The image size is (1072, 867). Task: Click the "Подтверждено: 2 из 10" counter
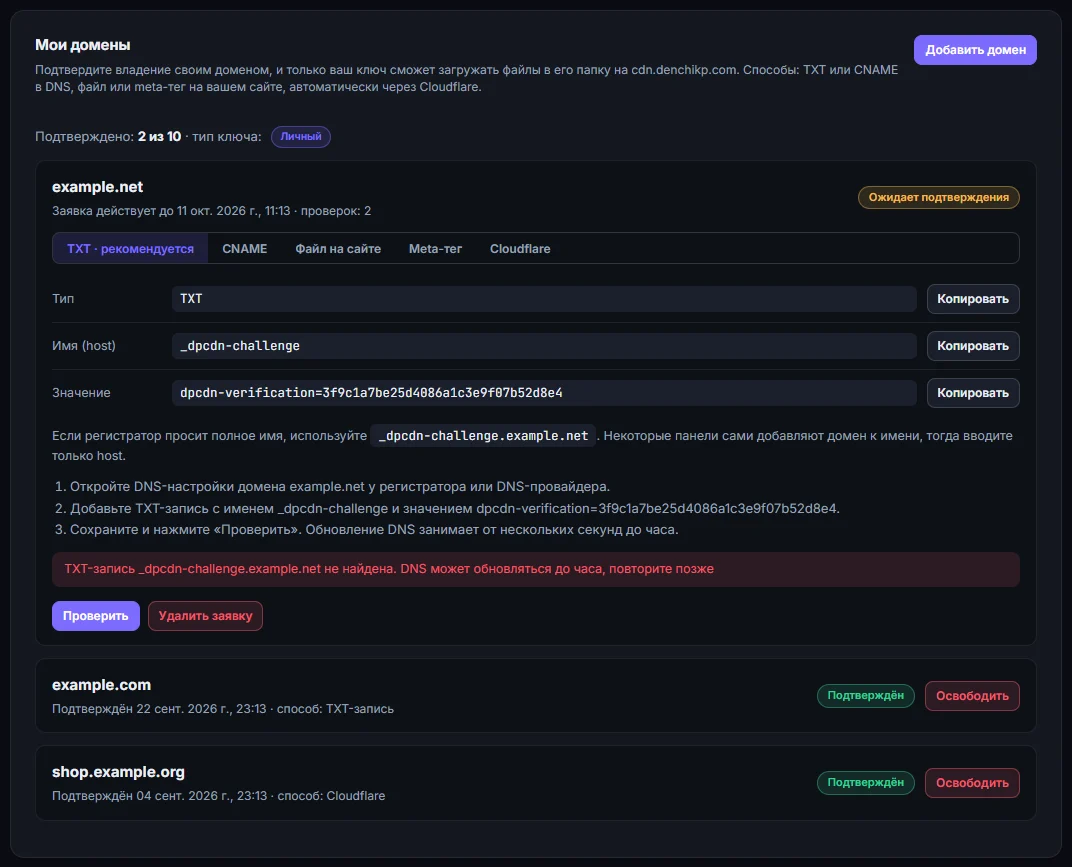click(108, 137)
